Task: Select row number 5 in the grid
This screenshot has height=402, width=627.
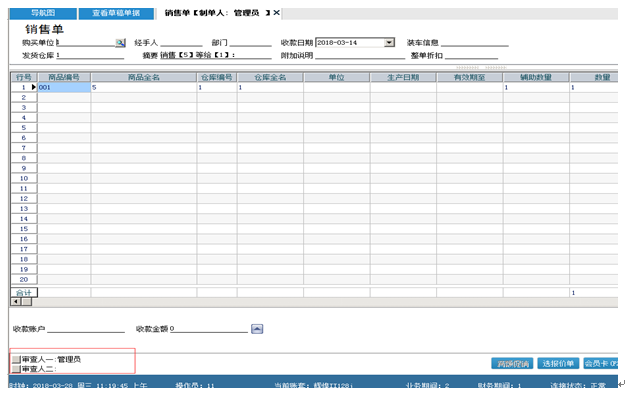Action: point(23,127)
